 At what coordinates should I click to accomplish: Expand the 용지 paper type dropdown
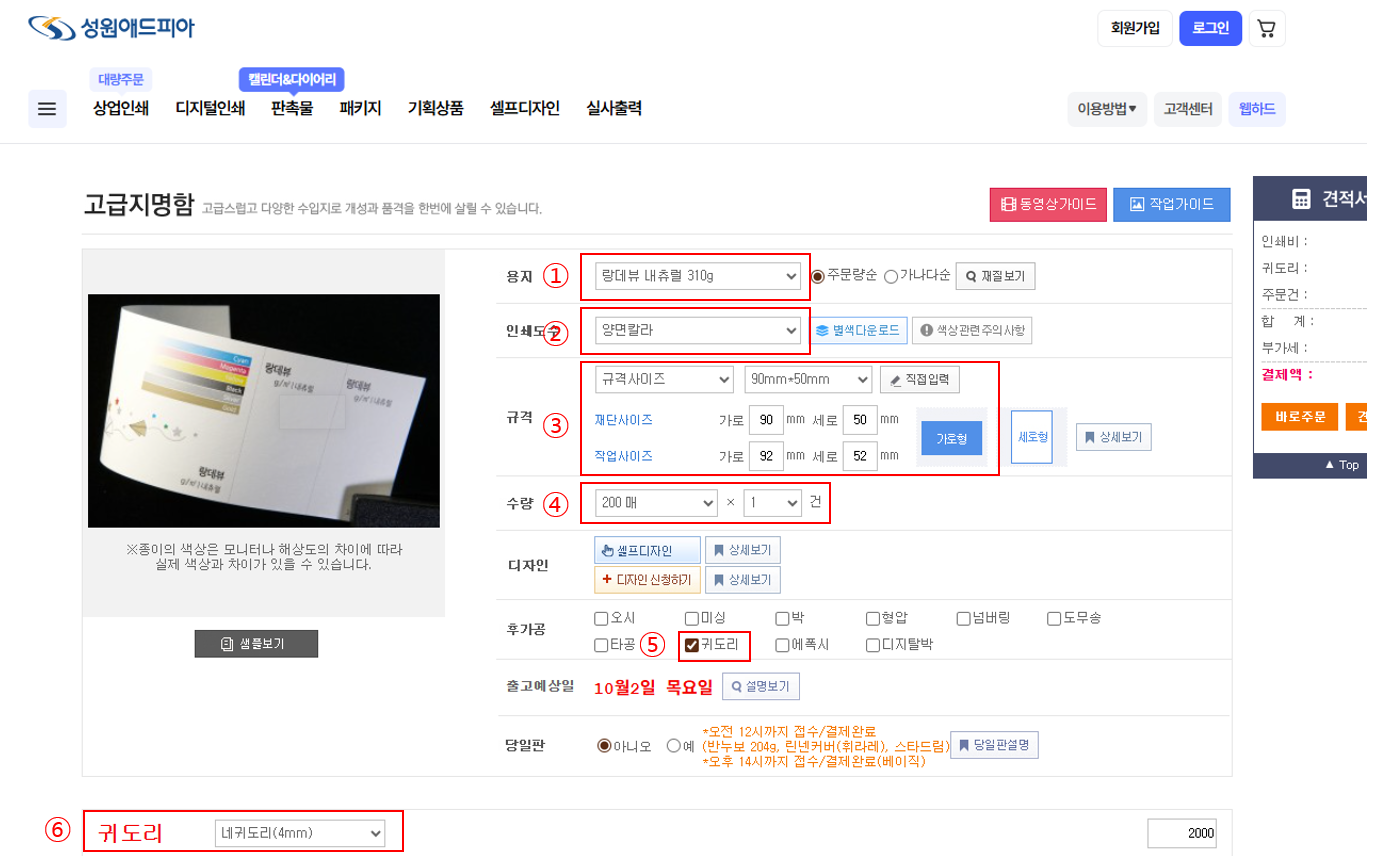coord(696,276)
